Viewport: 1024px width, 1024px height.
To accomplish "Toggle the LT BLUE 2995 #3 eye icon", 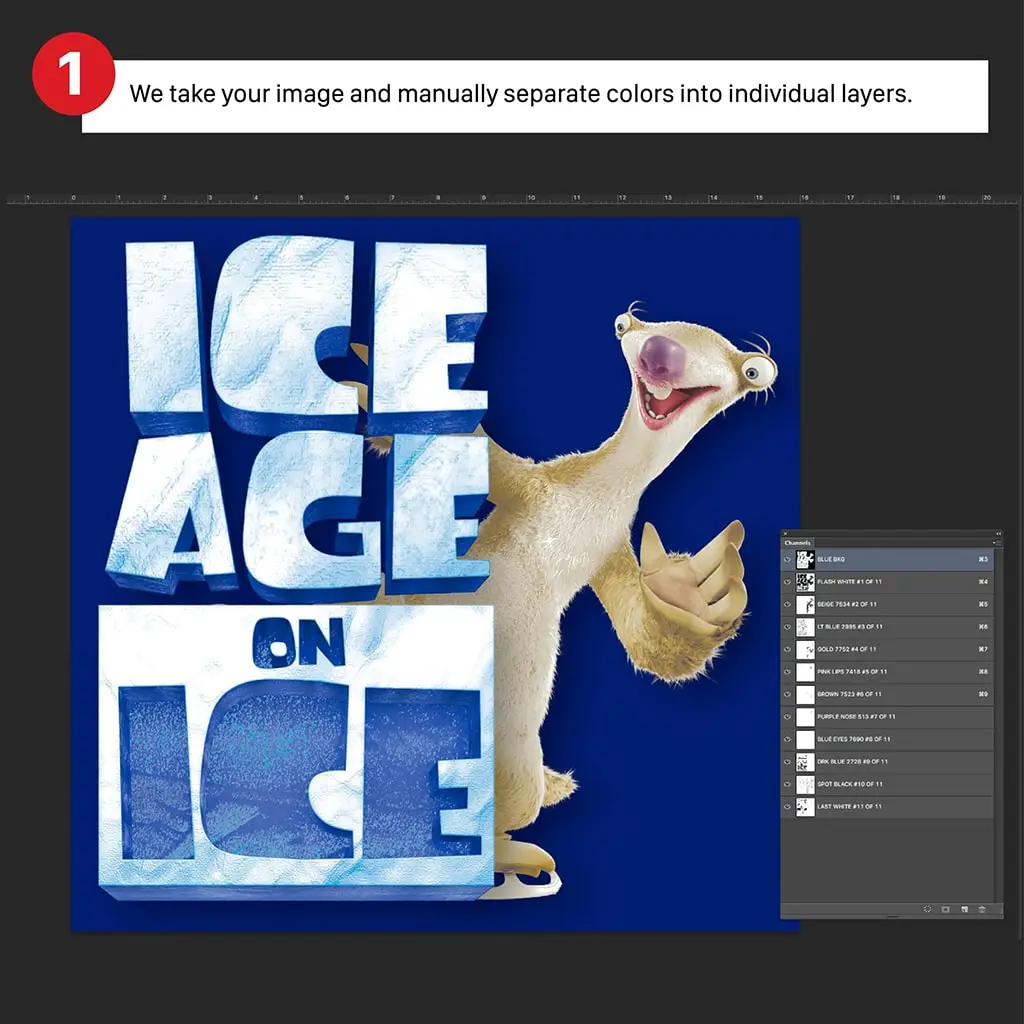I will coord(788,627).
